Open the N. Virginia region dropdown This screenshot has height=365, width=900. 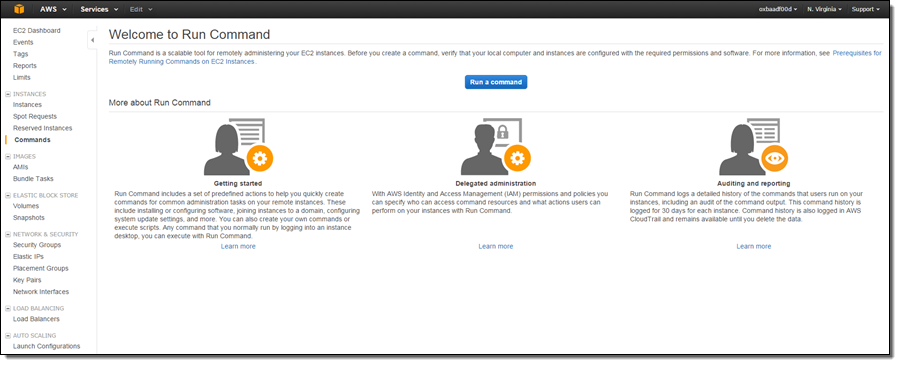[824, 9]
